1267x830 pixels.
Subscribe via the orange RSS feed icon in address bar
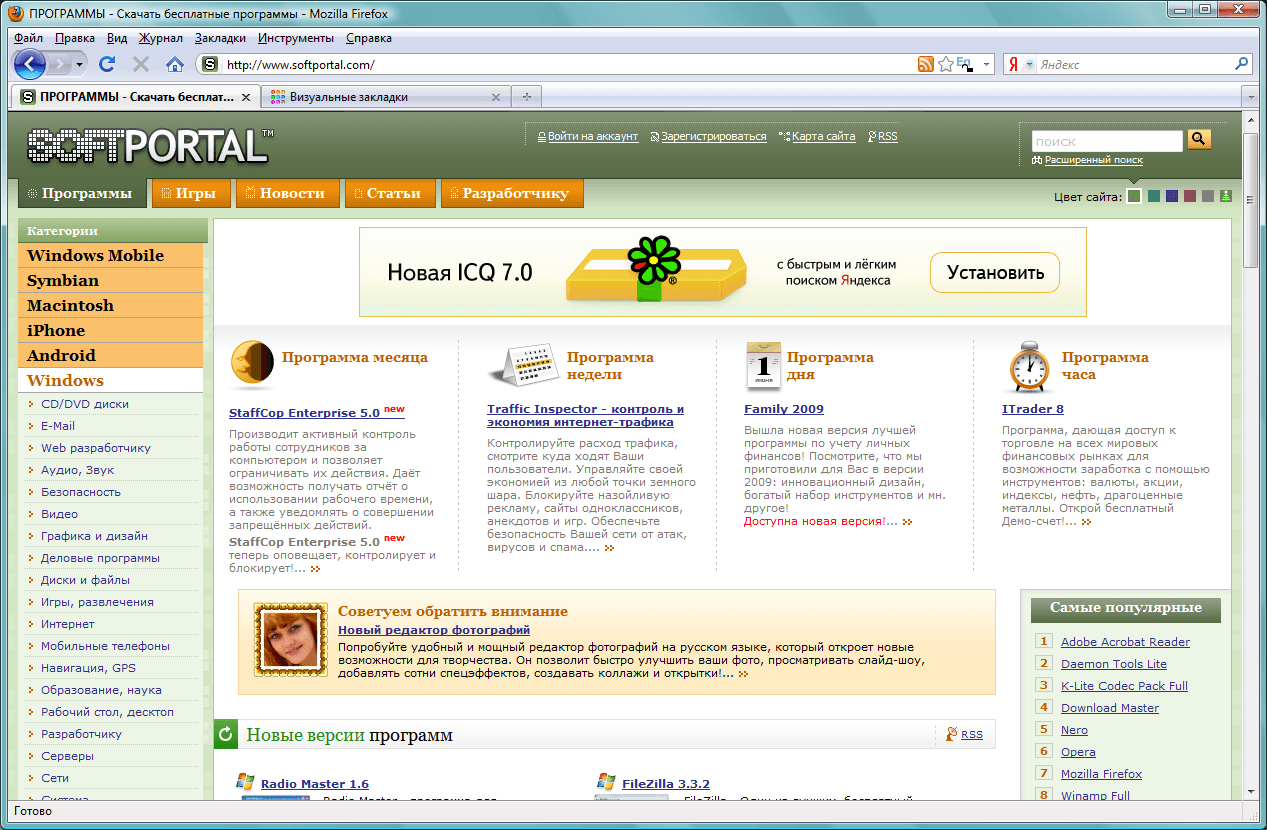click(x=926, y=64)
